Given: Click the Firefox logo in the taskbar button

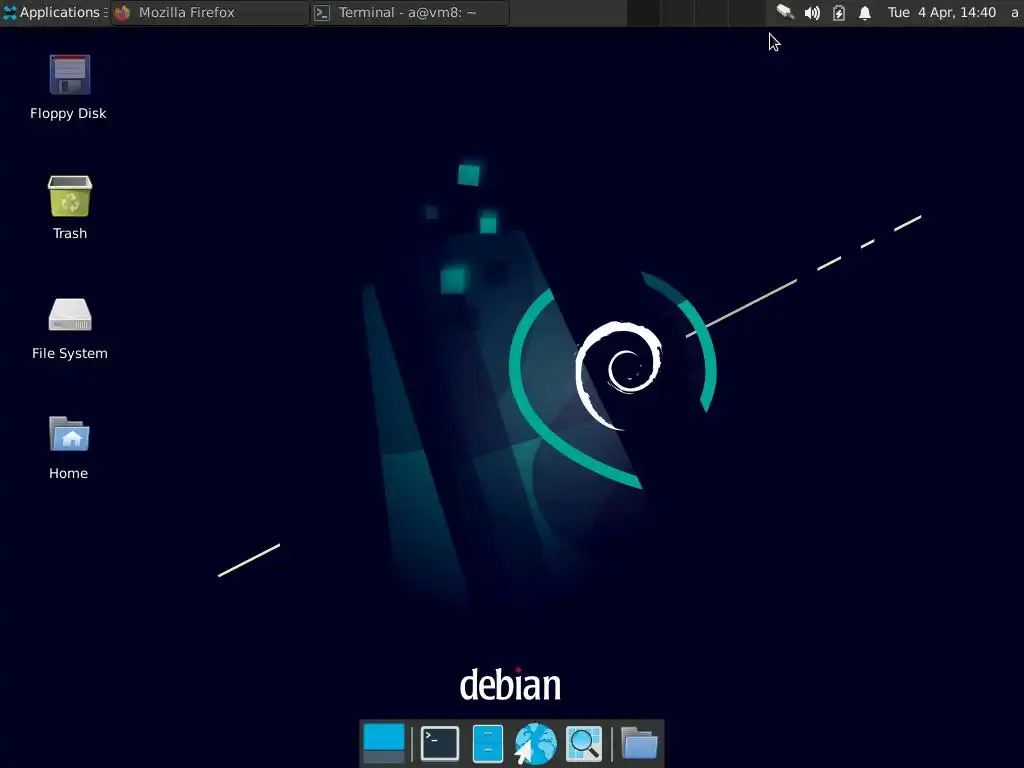Looking at the screenshot, I should (x=123, y=12).
